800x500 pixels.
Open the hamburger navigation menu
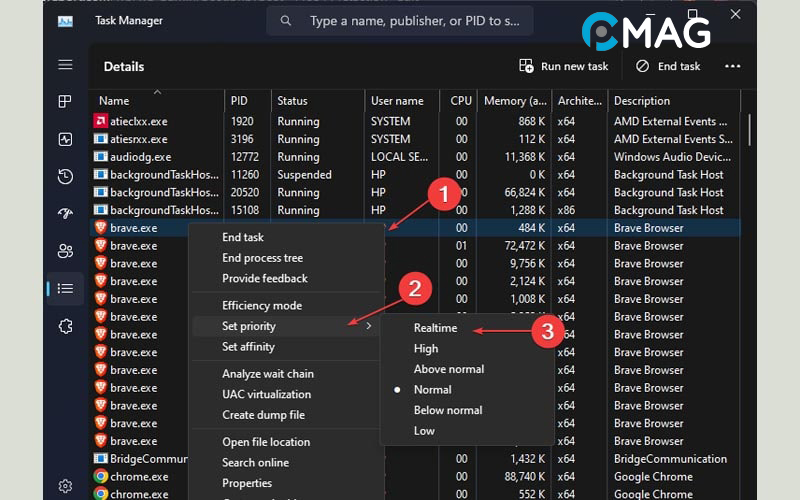click(65, 65)
